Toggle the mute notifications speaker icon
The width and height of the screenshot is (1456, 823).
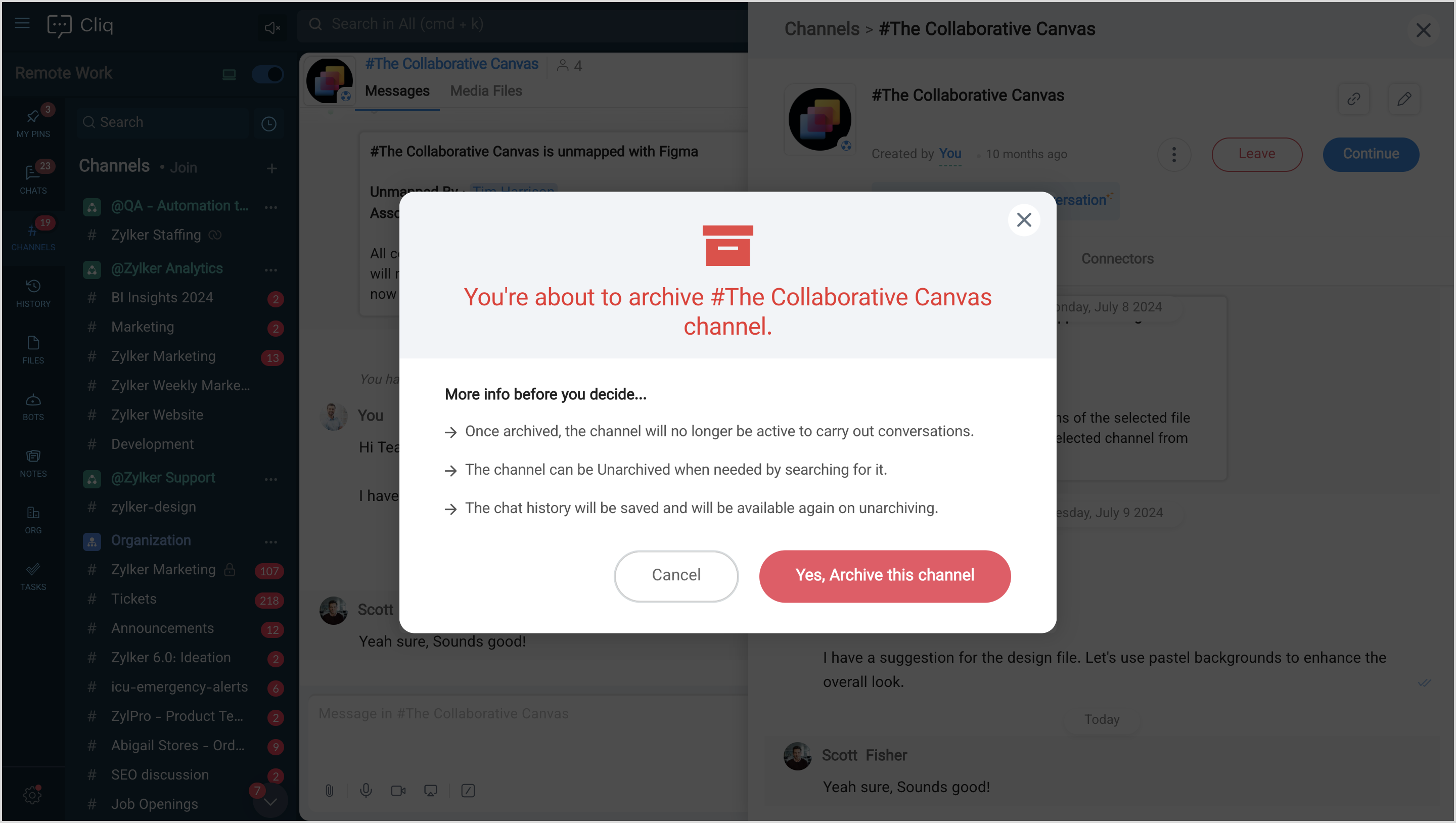click(272, 27)
